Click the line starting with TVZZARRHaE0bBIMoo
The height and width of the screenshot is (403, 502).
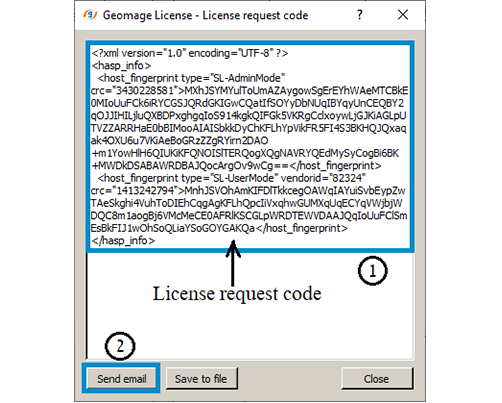coord(248,128)
